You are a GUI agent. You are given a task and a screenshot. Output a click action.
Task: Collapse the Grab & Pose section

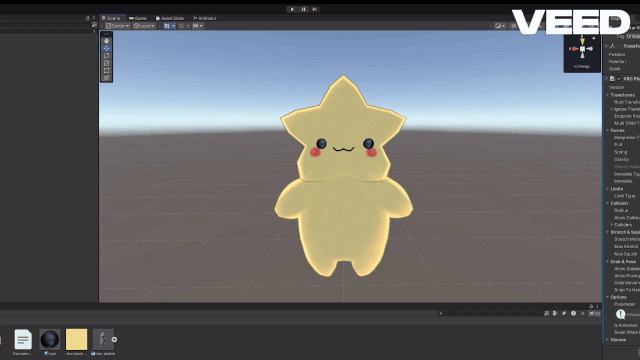(x=607, y=261)
